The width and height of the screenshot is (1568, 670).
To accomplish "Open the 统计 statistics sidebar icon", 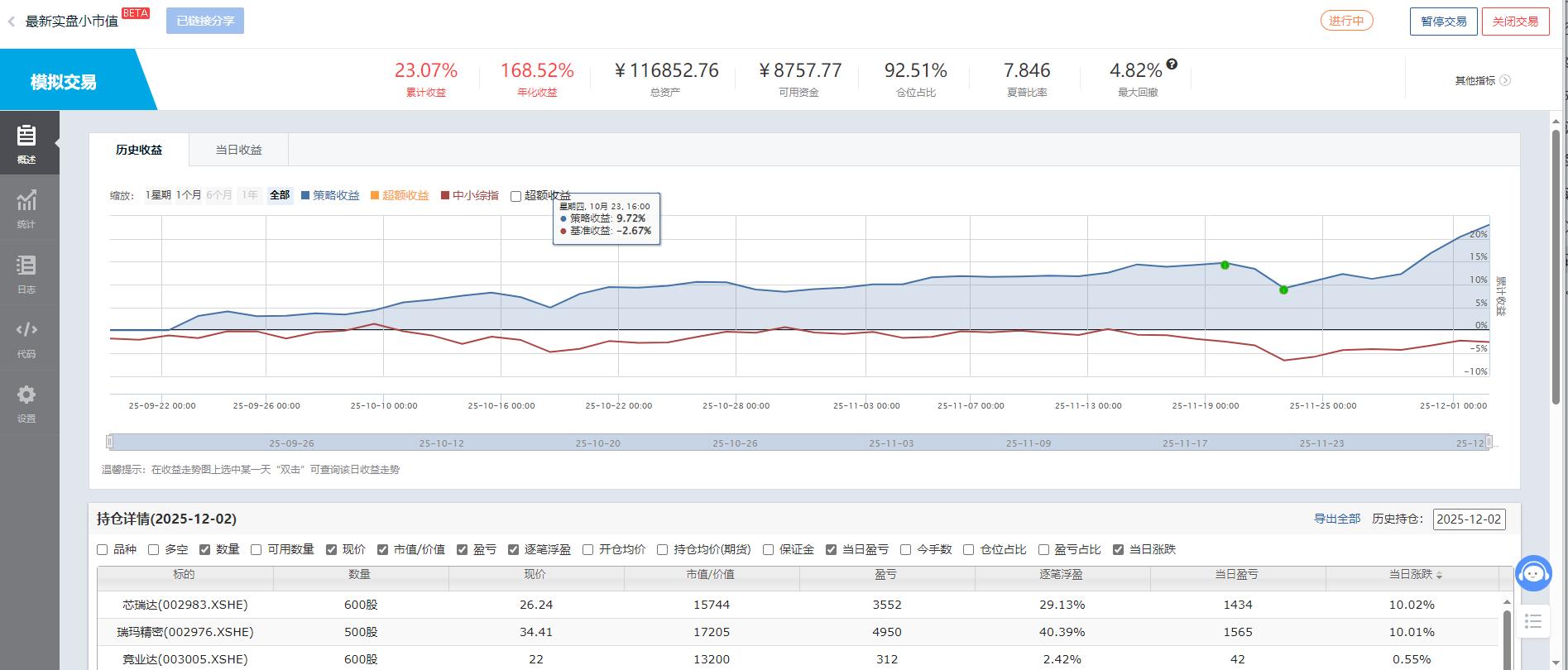I will tap(26, 207).
